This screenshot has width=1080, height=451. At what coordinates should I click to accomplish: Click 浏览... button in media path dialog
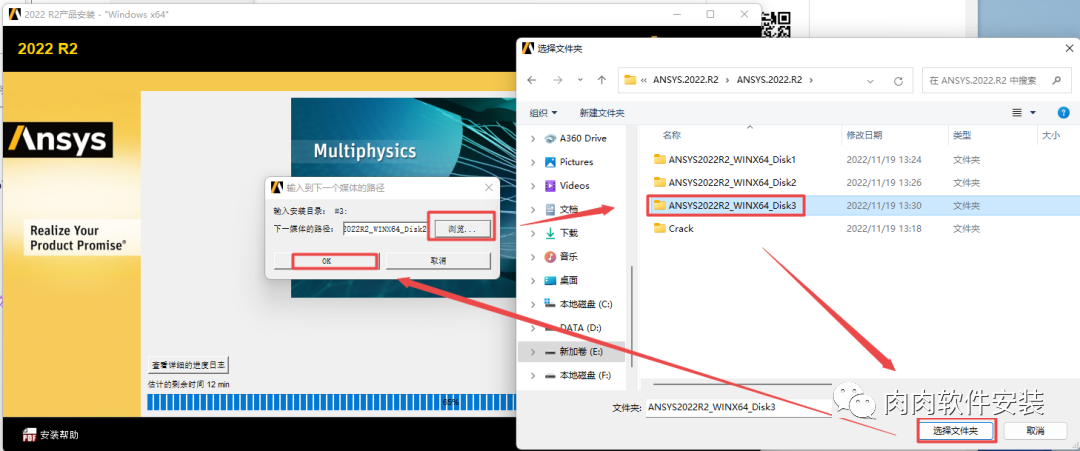tap(461, 229)
